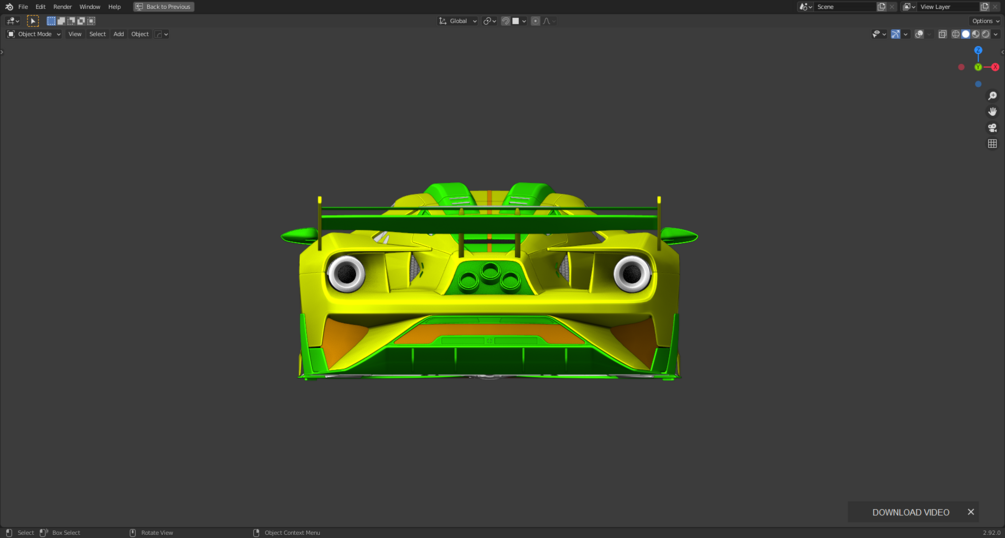Open the File menu
Image resolution: width=1005 pixels, height=538 pixels.
[23, 6]
